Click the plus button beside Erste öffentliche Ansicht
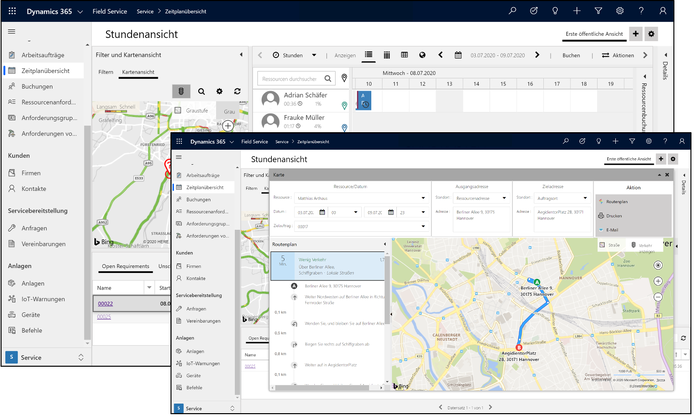The height and width of the screenshot is (419, 700). tap(636, 33)
